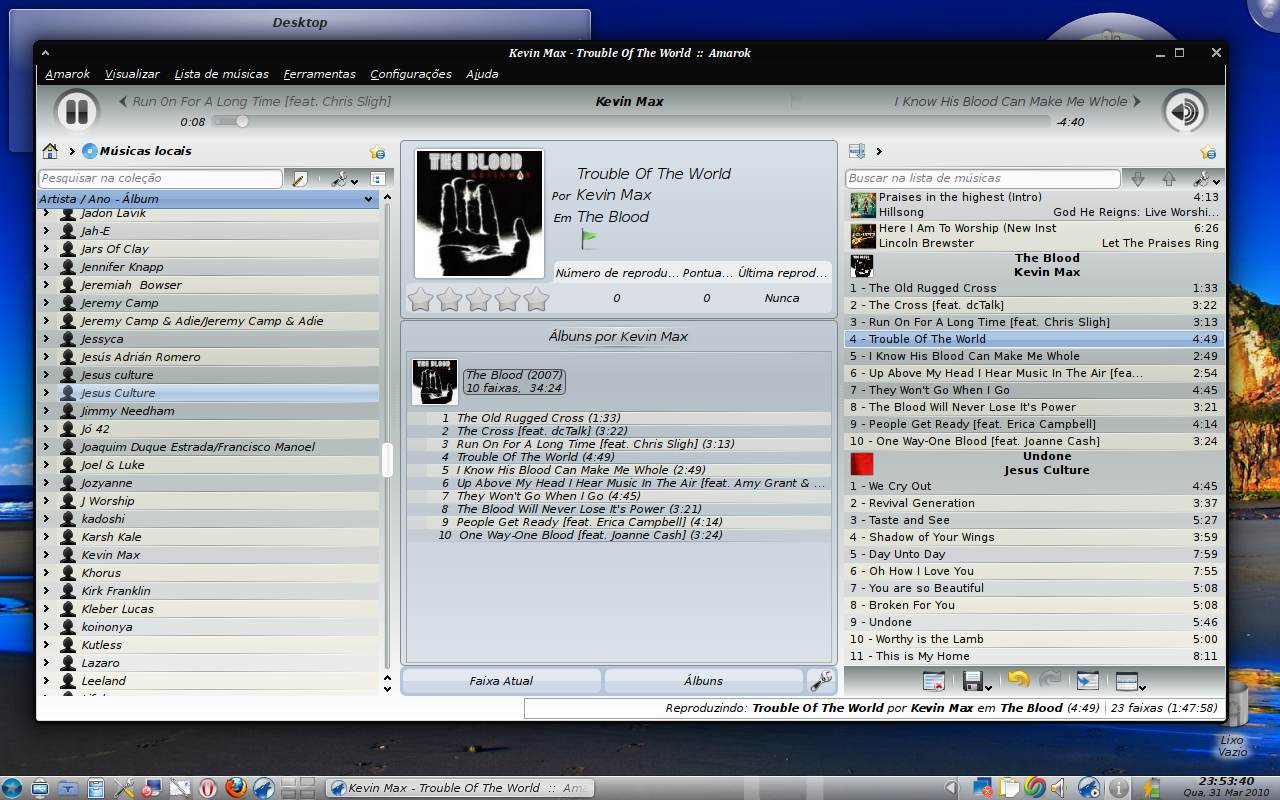Viewport: 1280px width, 800px height.
Task: Click The Blood album cover art
Action: pyautogui.click(x=479, y=214)
